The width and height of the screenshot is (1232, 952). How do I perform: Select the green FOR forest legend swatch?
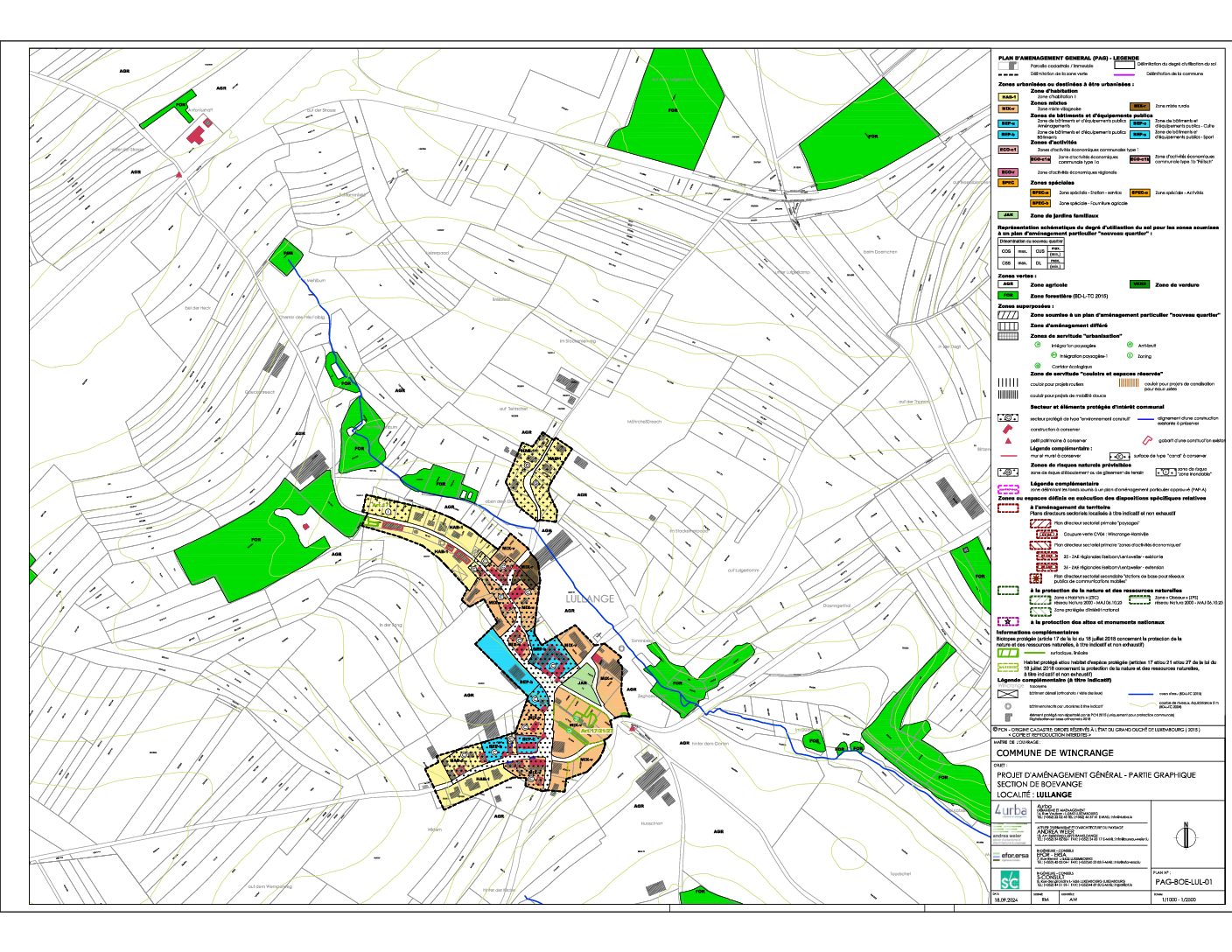(x=1008, y=296)
